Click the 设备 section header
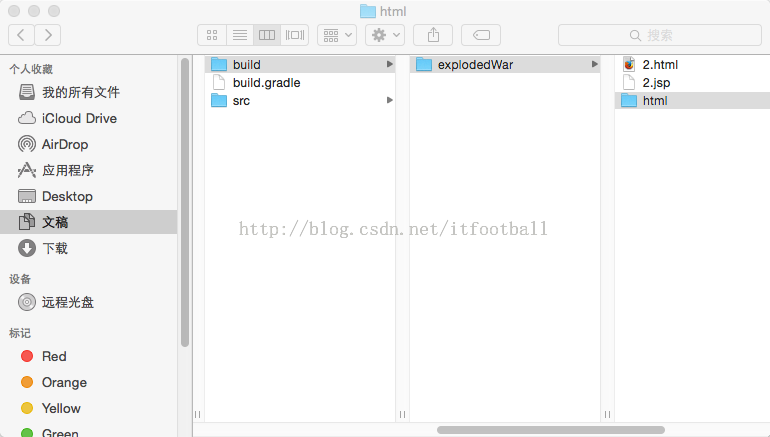The image size is (770, 437). (20, 279)
